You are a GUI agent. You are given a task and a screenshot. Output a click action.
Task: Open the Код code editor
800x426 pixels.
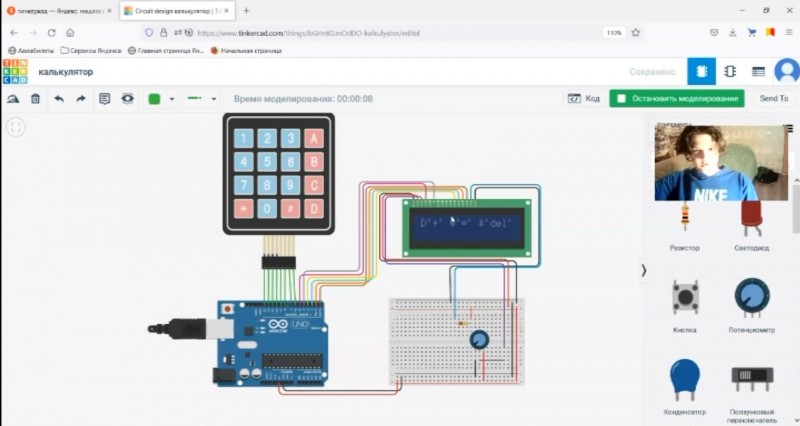coord(584,99)
